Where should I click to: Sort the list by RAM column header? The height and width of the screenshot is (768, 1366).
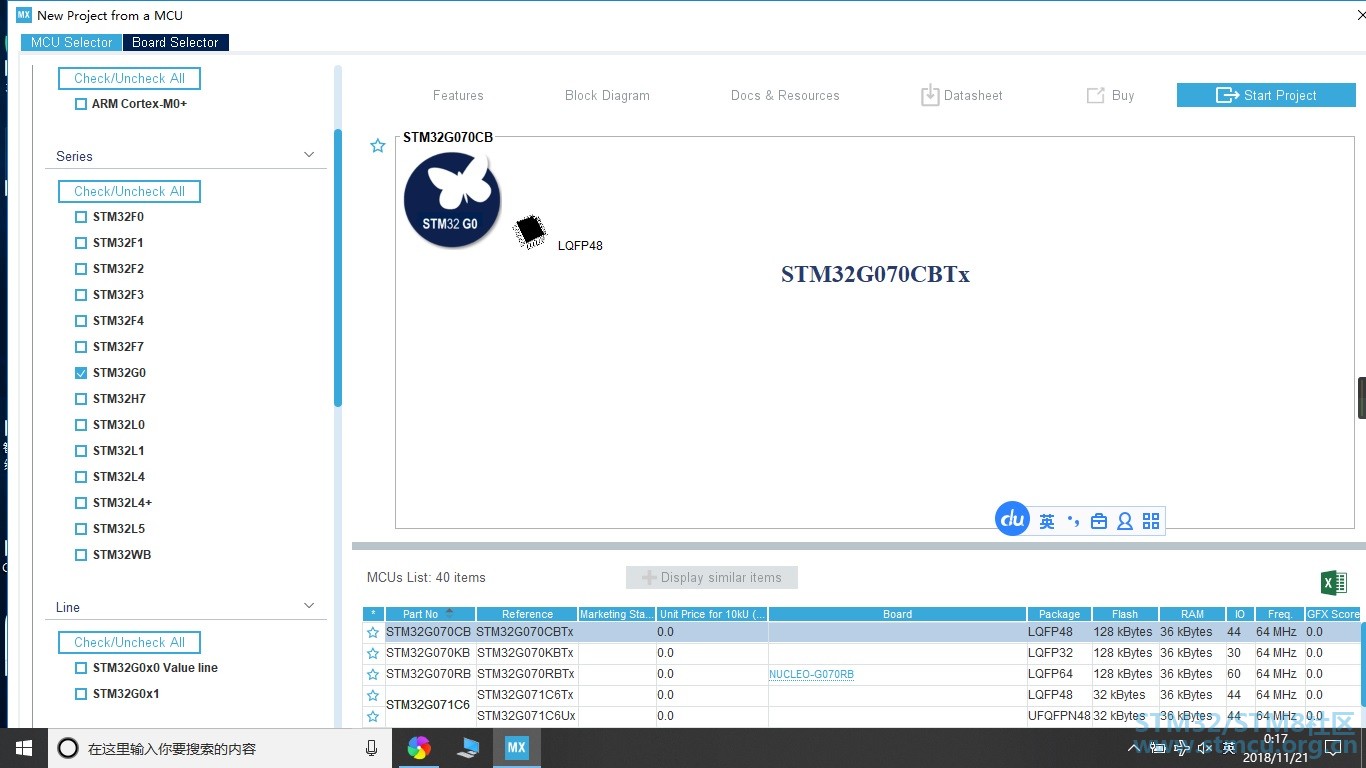pyautogui.click(x=1192, y=614)
